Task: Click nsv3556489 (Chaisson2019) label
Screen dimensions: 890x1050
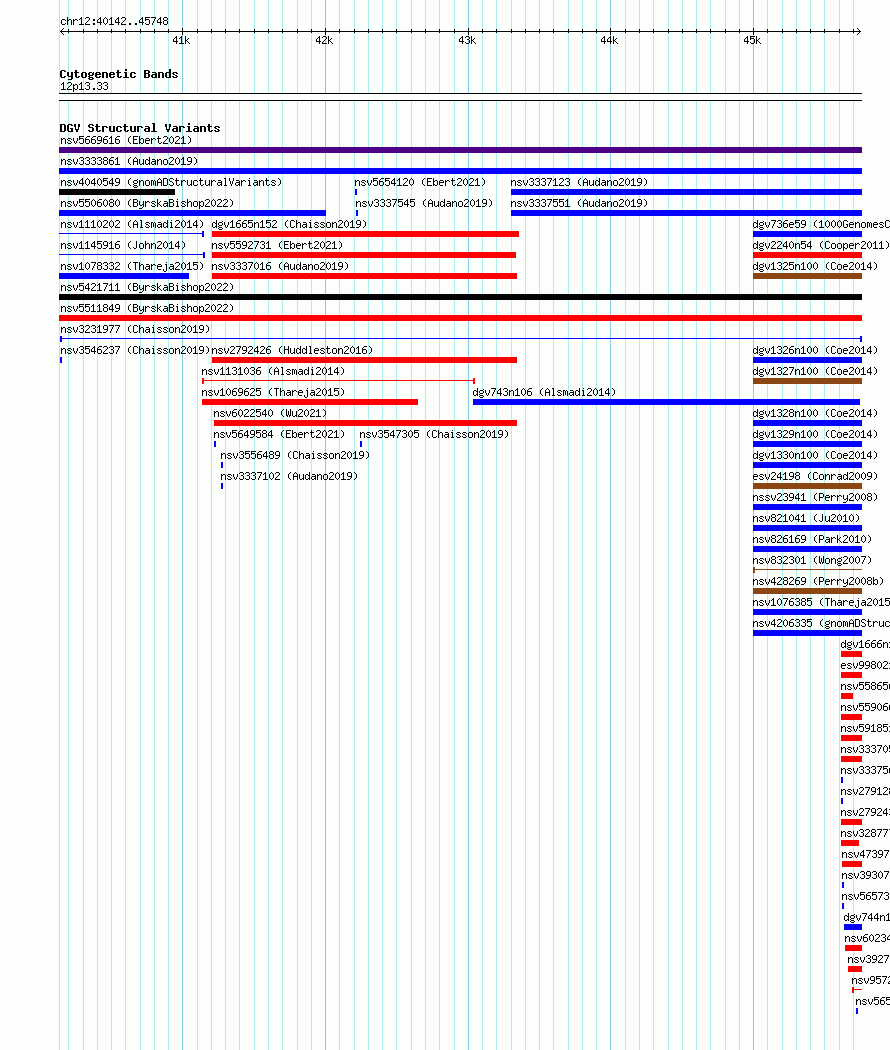Action: [x=295, y=455]
